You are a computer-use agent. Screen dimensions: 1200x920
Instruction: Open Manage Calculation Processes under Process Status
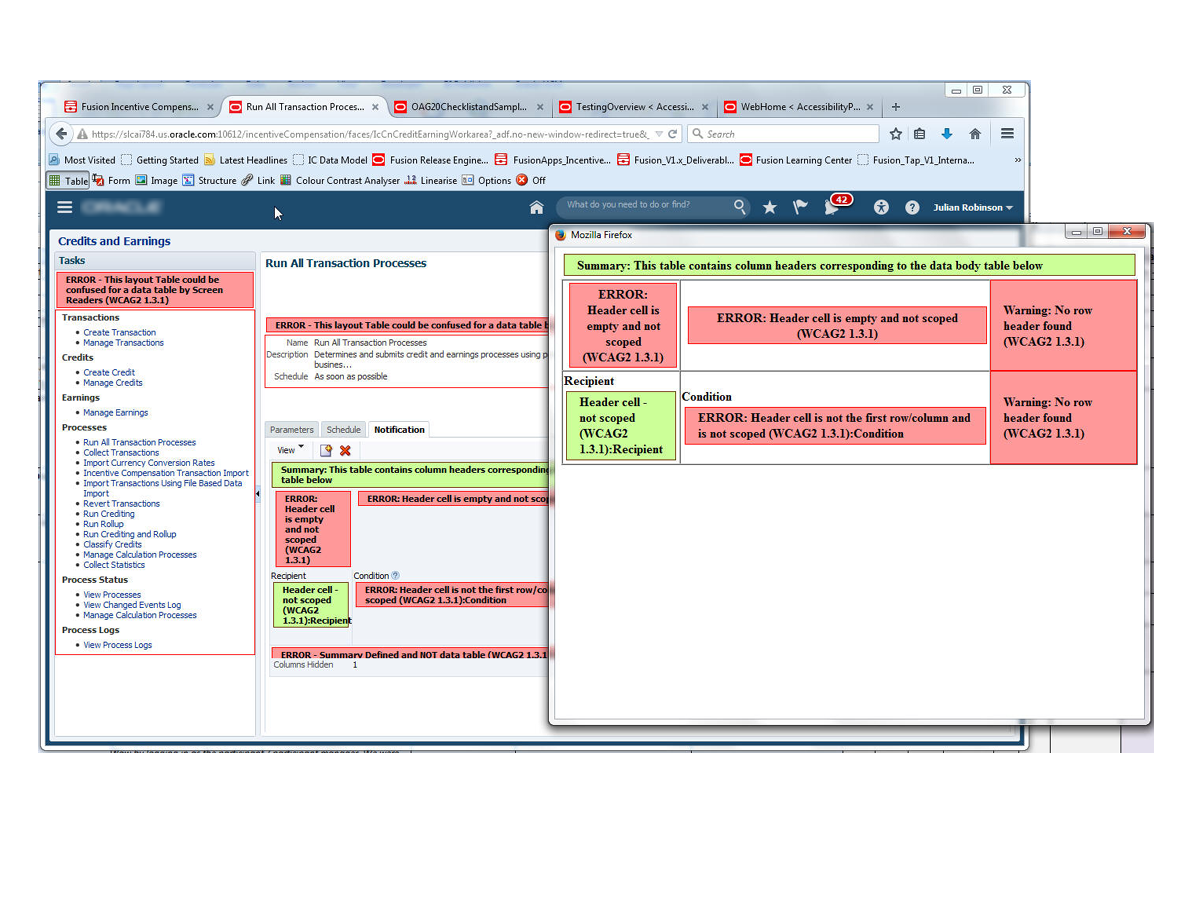[140, 615]
